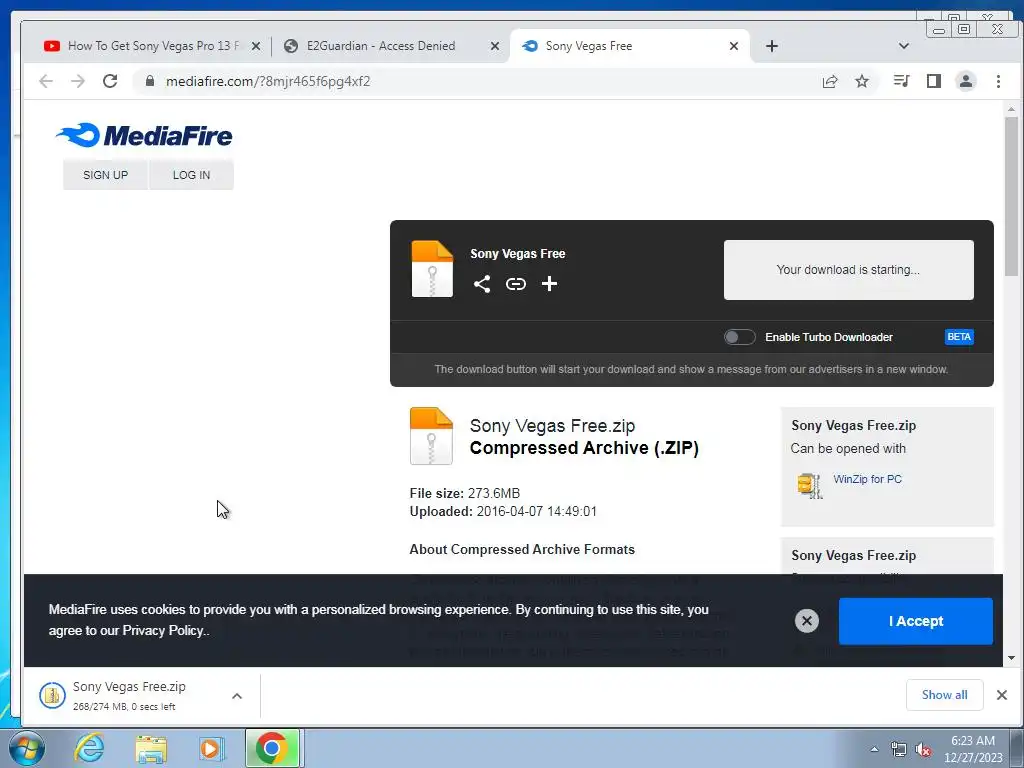The image size is (1024, 768).
Task: Open the Chrome side panel
Action: (x=934, y=81)
